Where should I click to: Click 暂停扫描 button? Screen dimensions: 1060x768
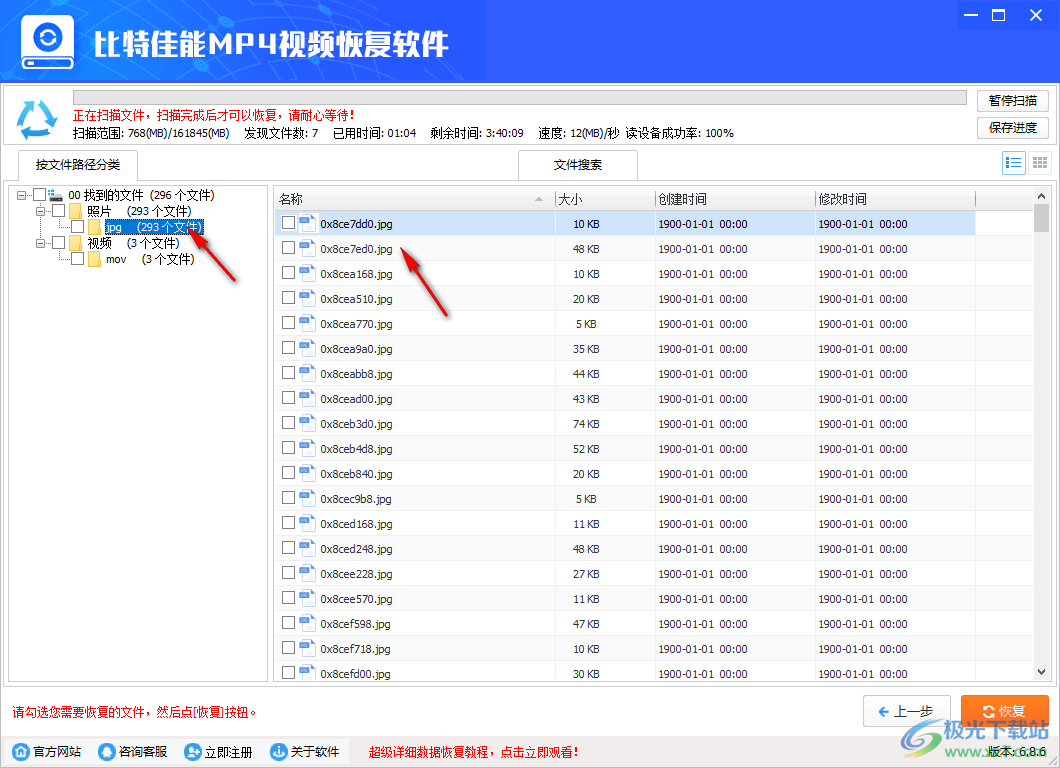[1013, 101]
